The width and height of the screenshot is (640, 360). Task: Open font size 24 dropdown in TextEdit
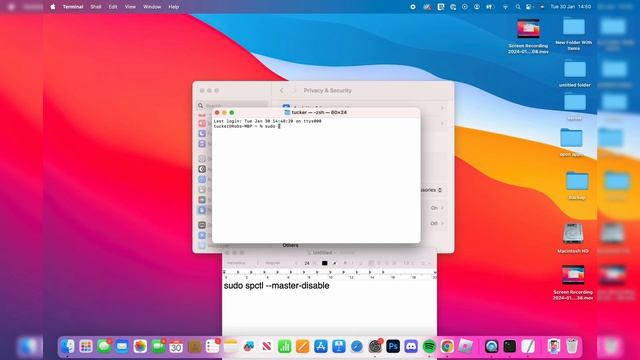pyautogui.click(x=310, y=263)
